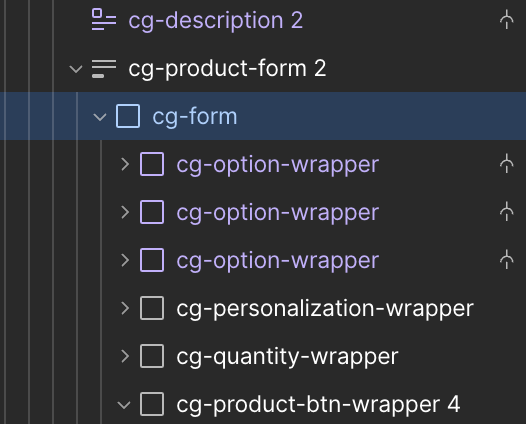Click the cg-quantity-wrapper div icon
Image resolution: width=526 pixels, height=424 pixels.
152,356
